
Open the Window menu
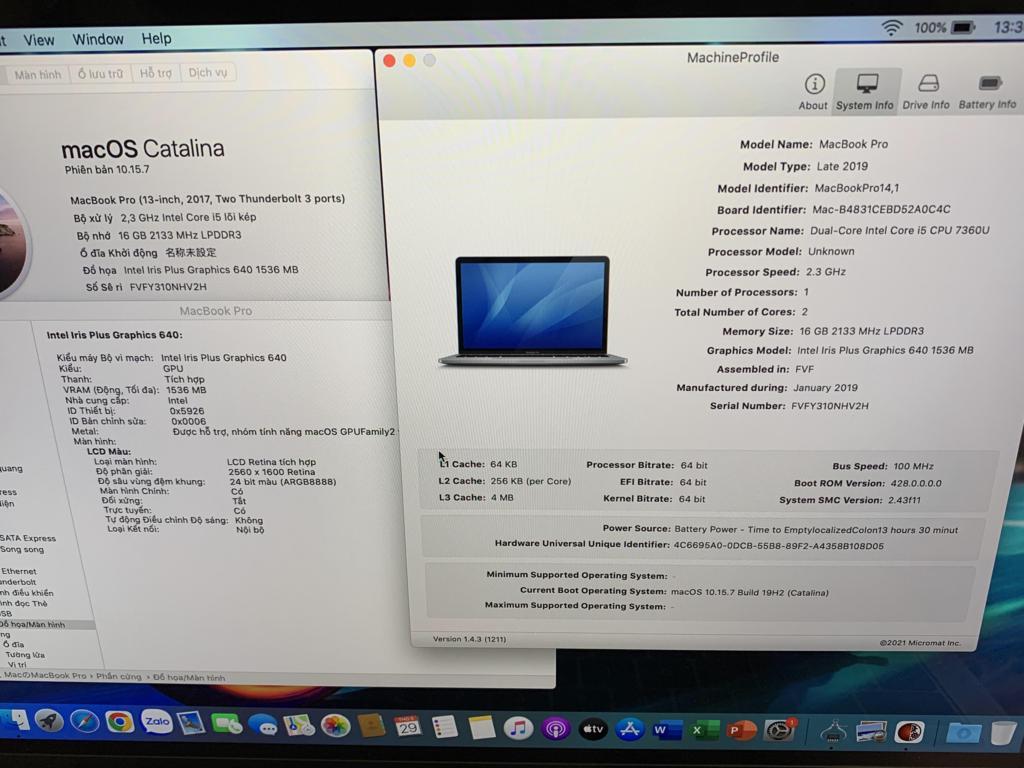(98, 39)
